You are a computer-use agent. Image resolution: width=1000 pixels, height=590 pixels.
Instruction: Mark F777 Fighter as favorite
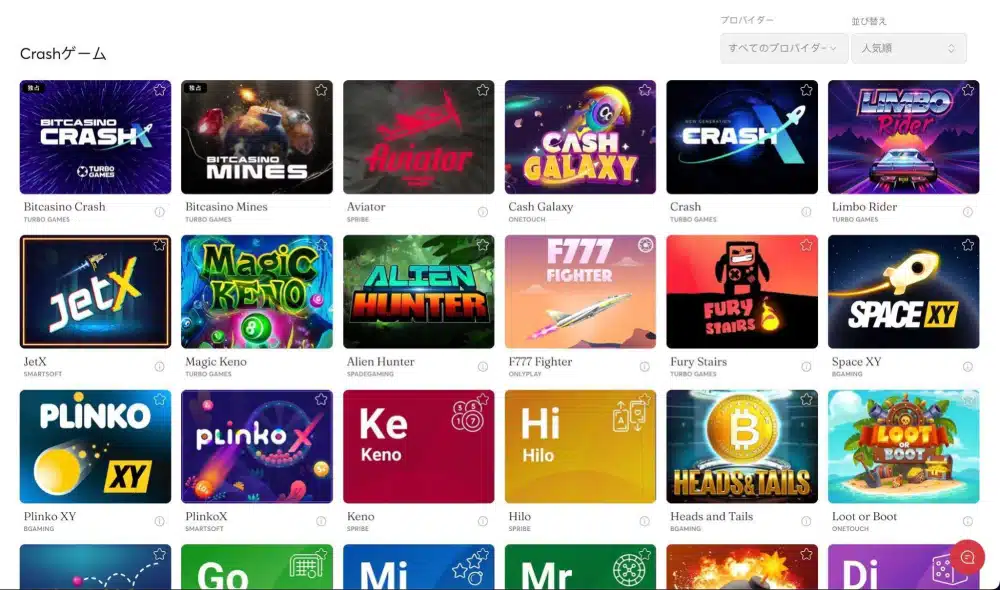point(645,245)
